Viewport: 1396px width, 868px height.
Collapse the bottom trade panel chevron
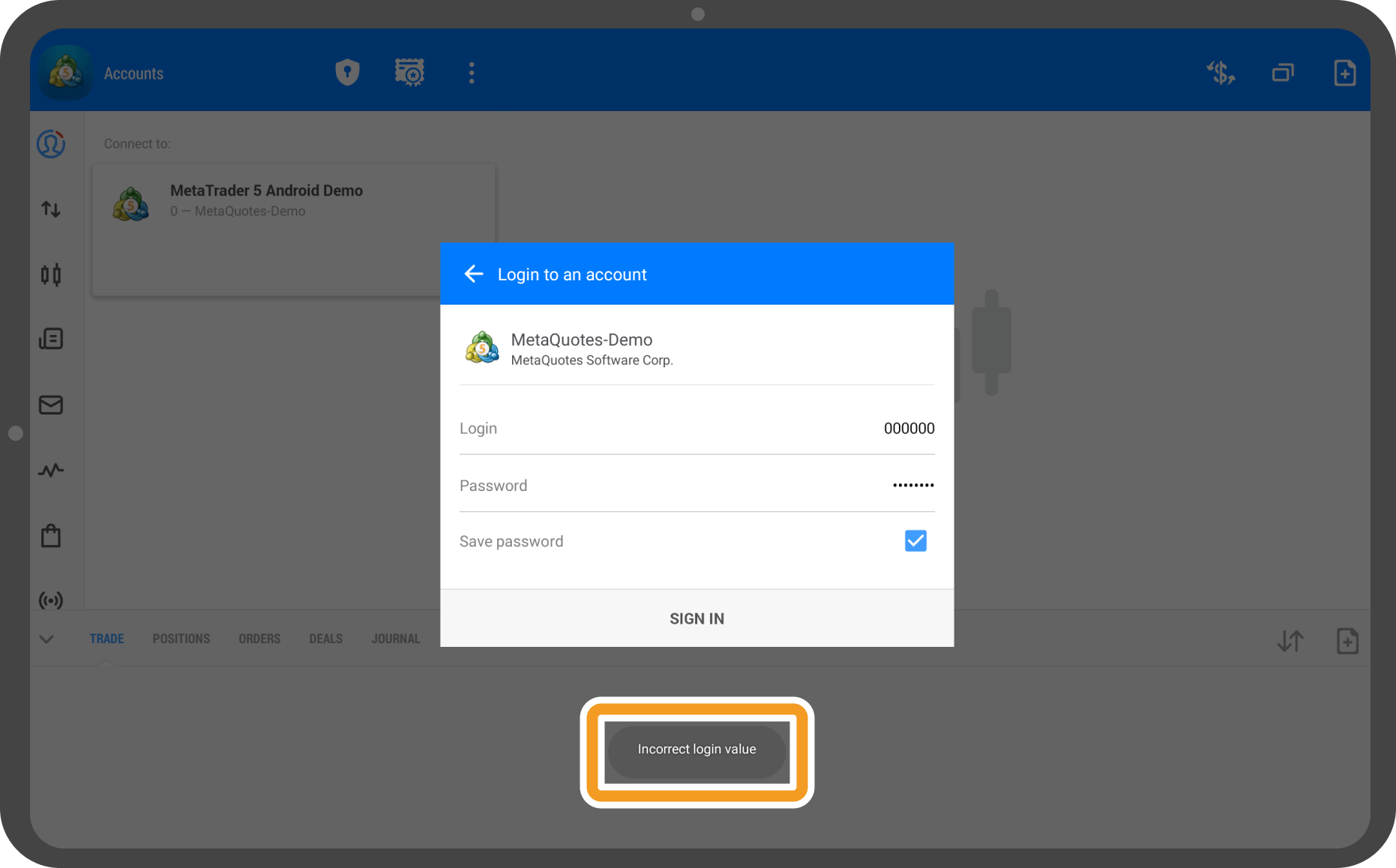46,639
